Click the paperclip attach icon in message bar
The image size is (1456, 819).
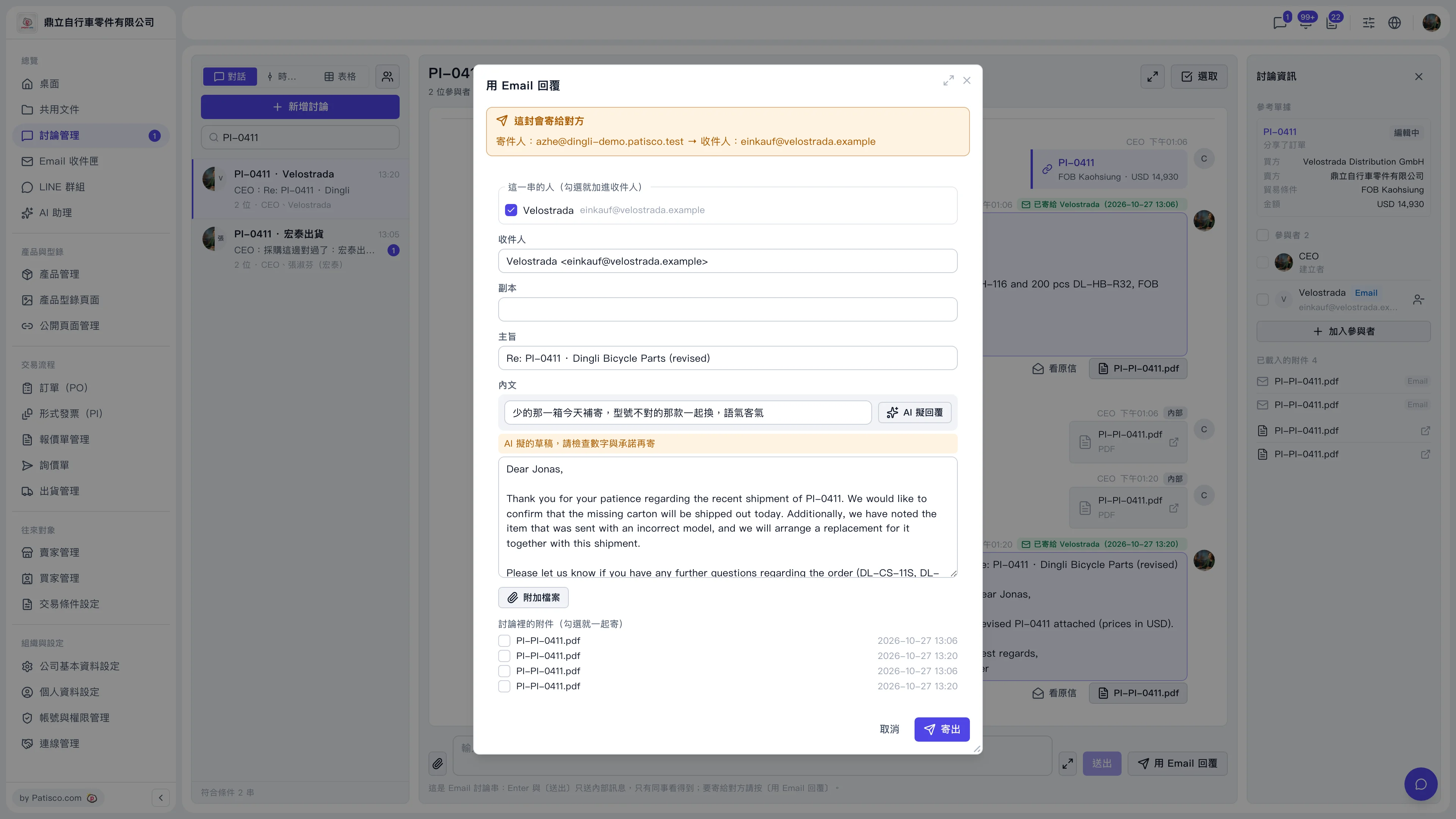click(438, 764)
